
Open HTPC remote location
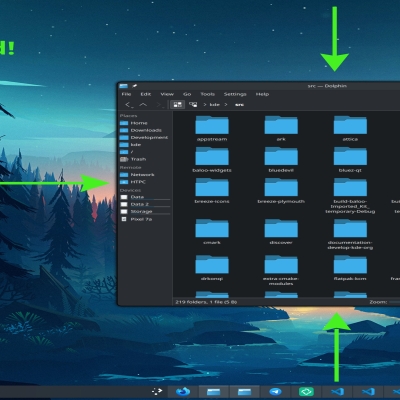145,182
